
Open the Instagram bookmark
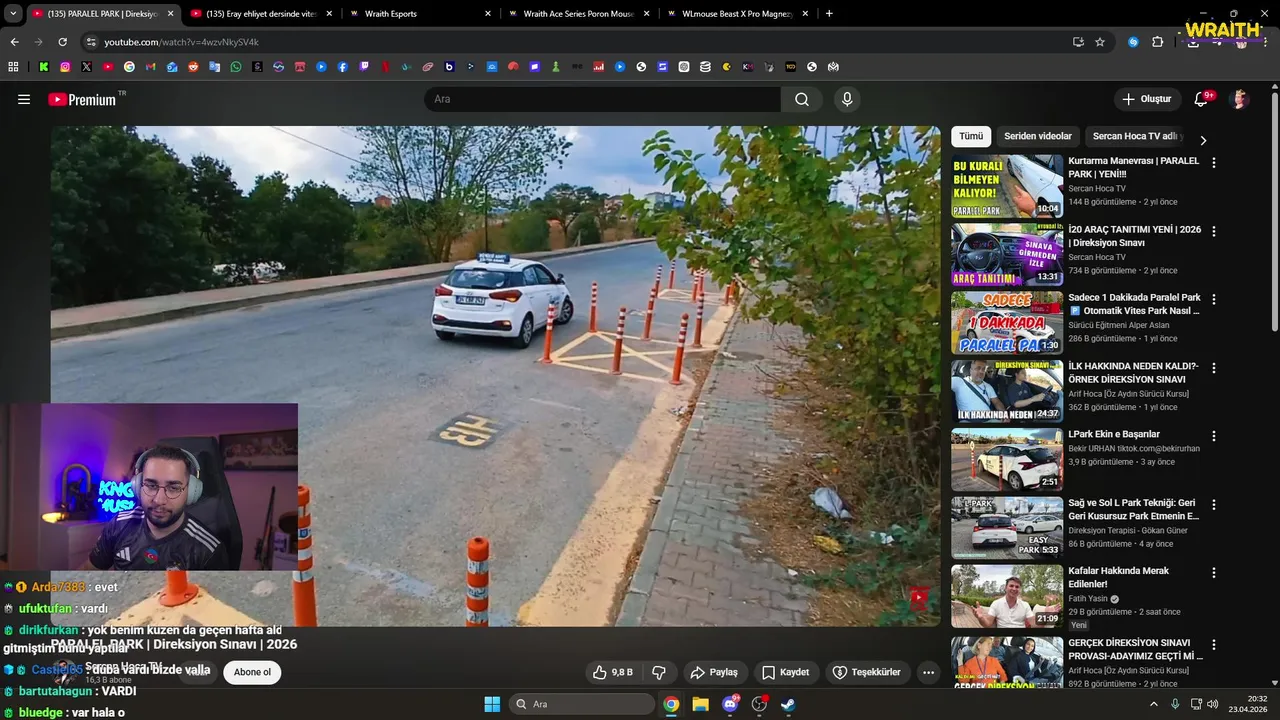tap(65, 67)
